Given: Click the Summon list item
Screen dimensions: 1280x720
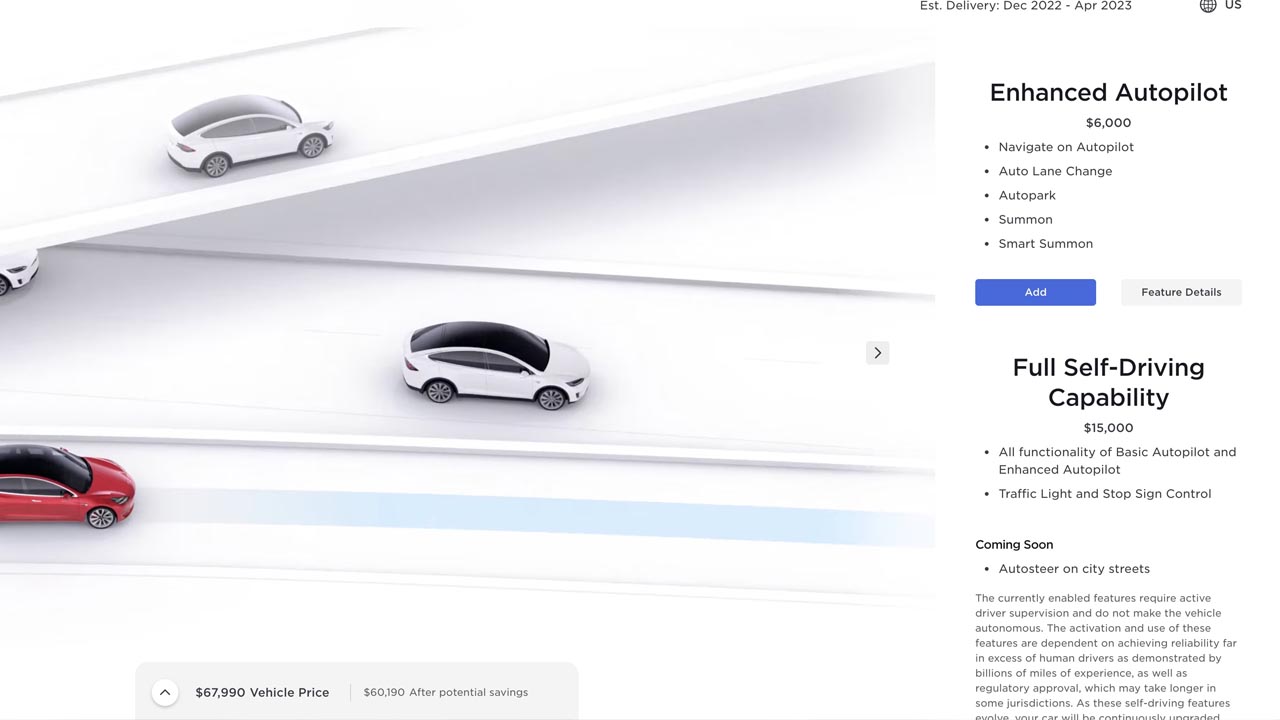Looking at the screenshot, I should pos(1025,219).
